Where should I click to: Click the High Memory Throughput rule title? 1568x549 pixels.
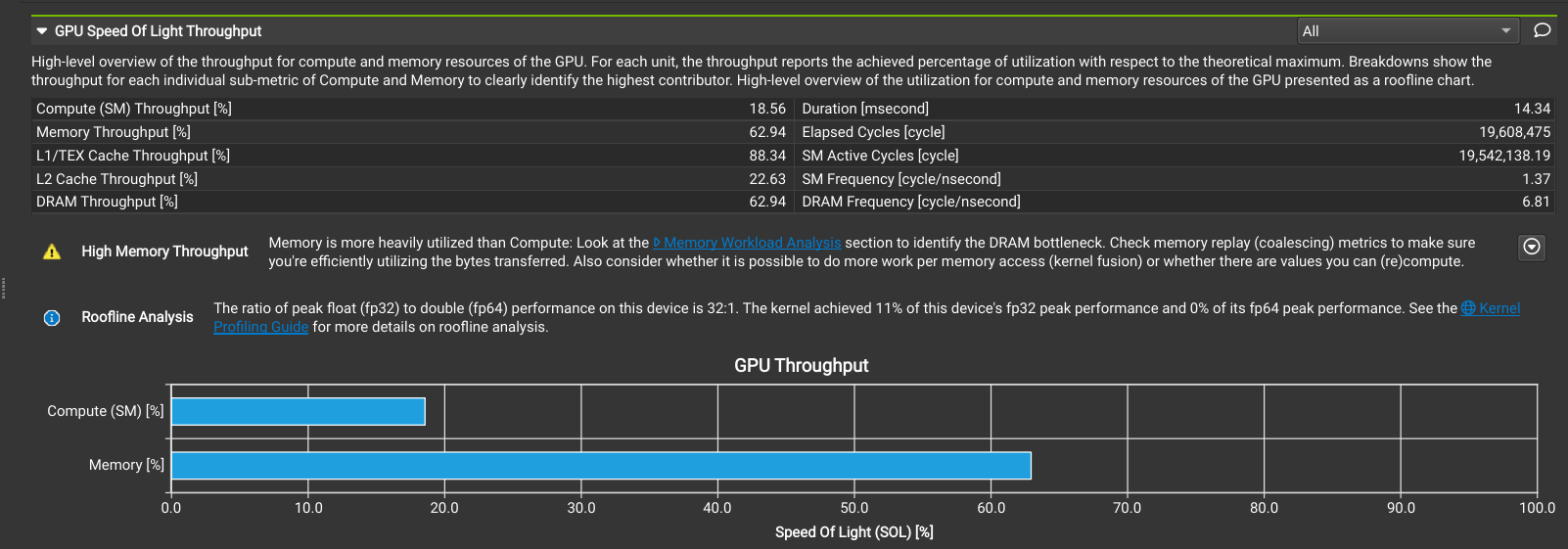pos(164,252)
